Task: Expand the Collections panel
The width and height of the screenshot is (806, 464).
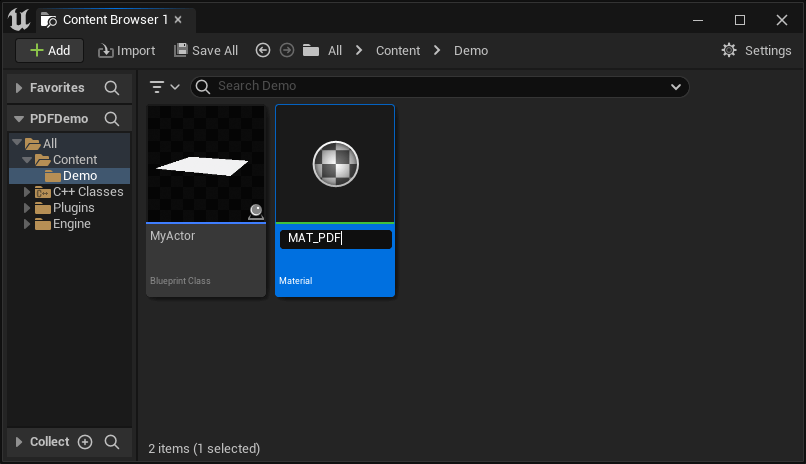Action: pyautogui.click(x=19, y=442)
